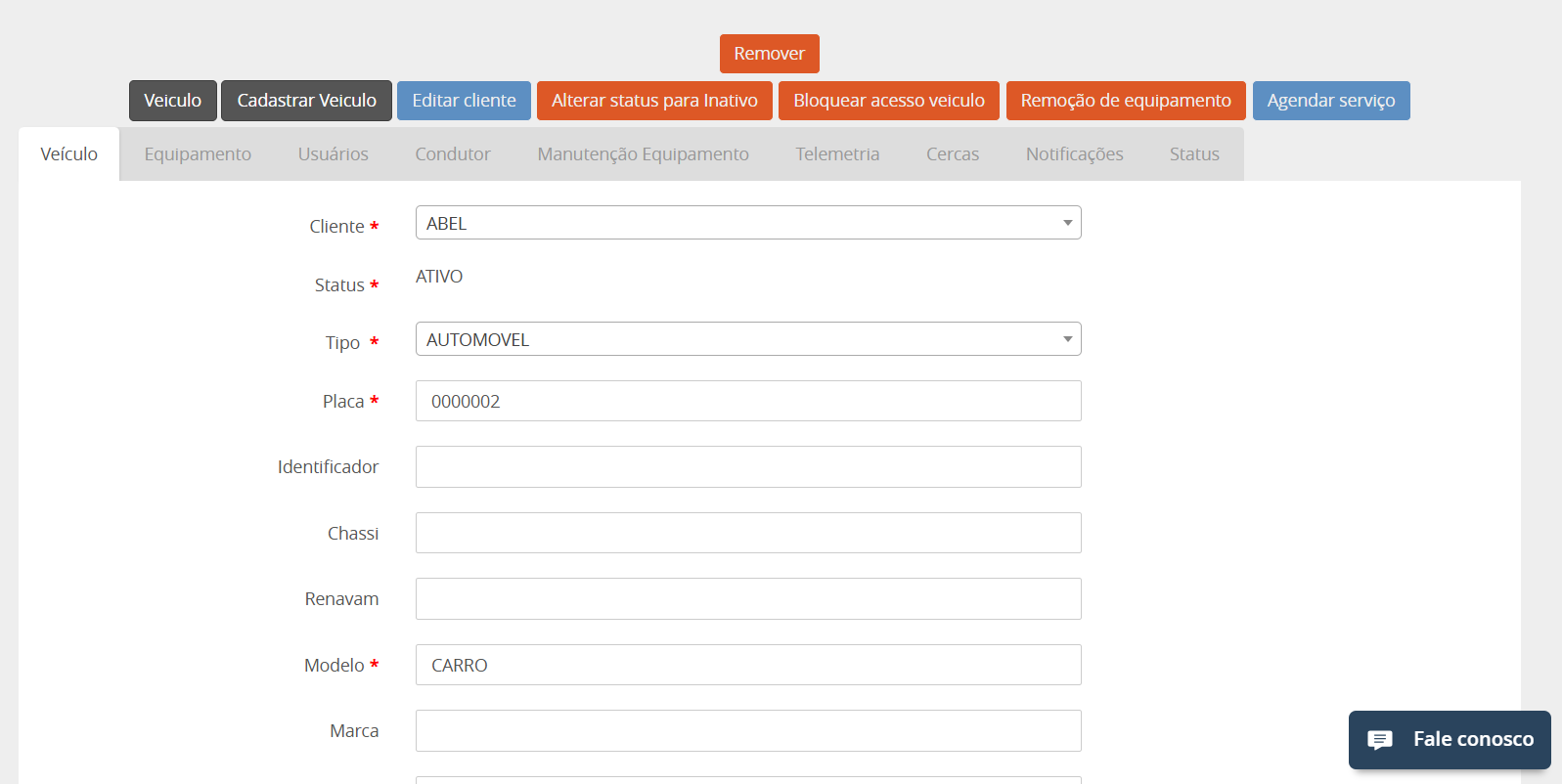Open the Telemetria tab

[837, 154]
